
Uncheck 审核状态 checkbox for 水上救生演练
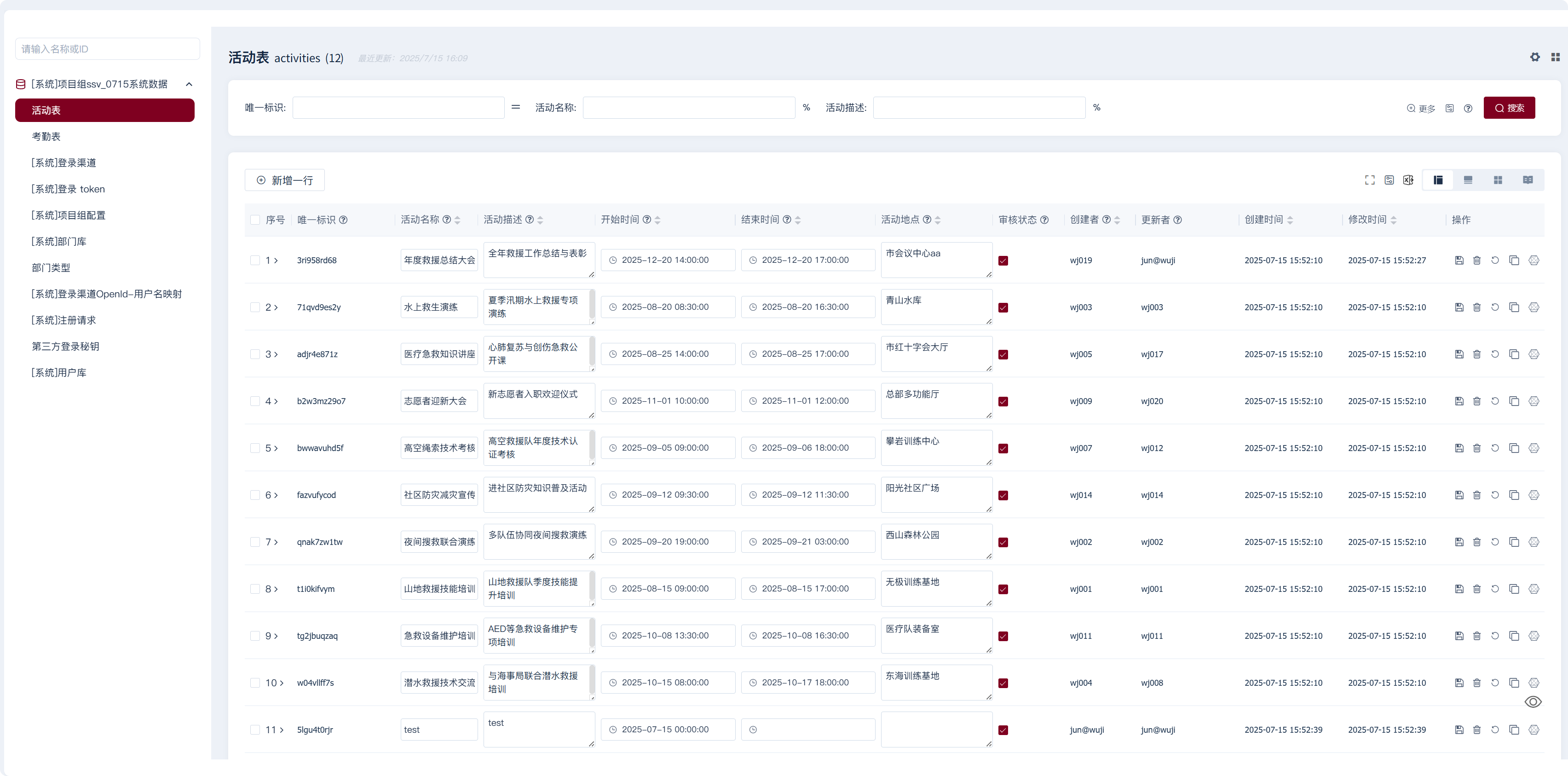[x=1003, y=307]
